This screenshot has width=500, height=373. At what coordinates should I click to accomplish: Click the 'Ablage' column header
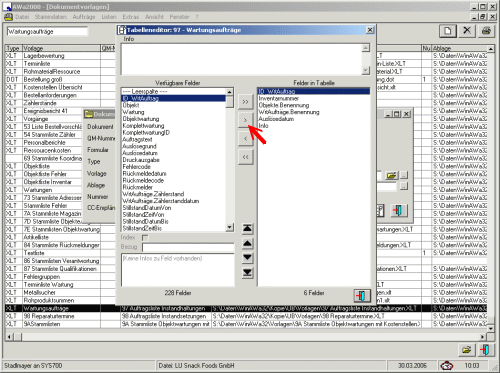[x=459, y=48]
